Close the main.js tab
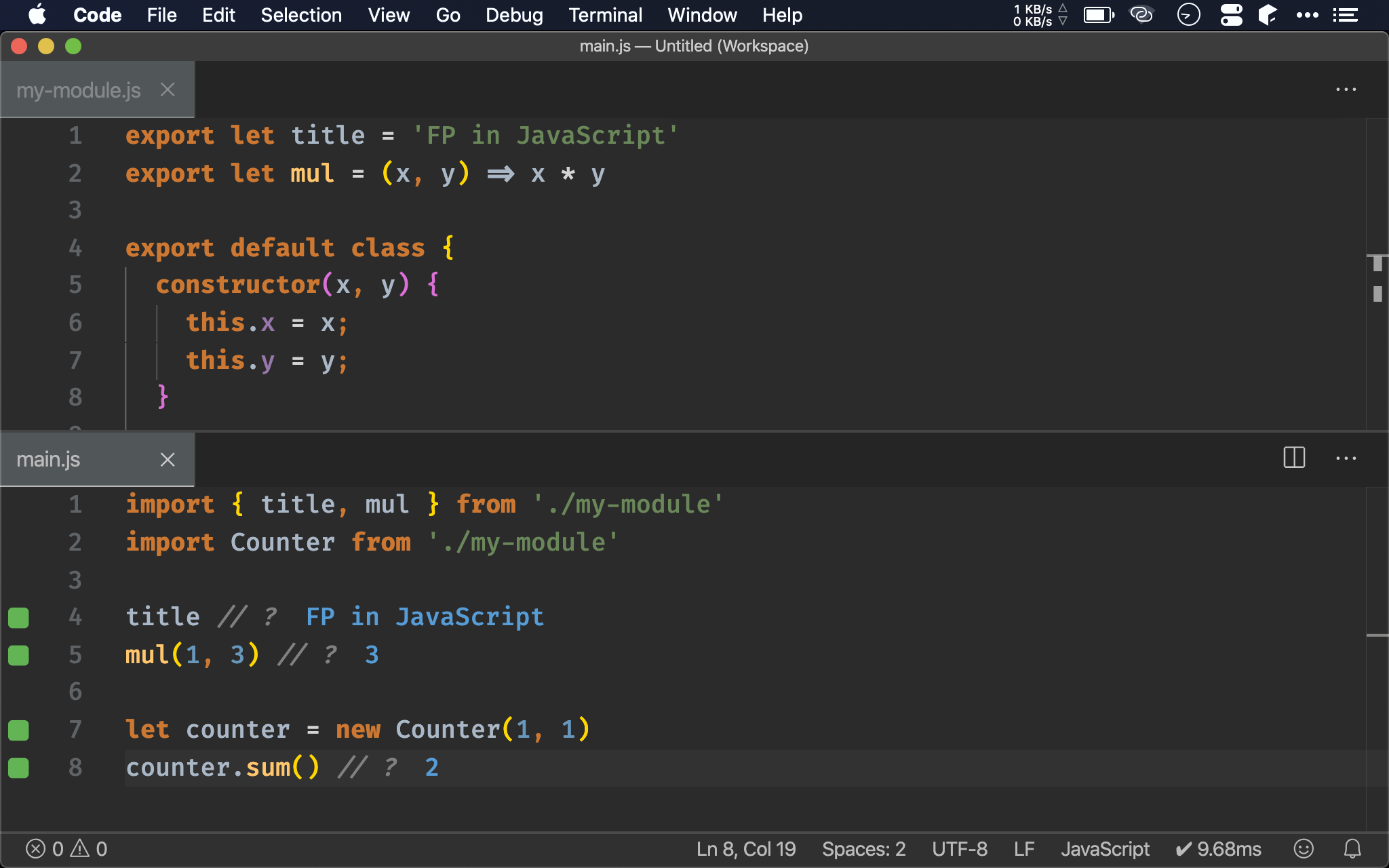 (x=168, y=459)
